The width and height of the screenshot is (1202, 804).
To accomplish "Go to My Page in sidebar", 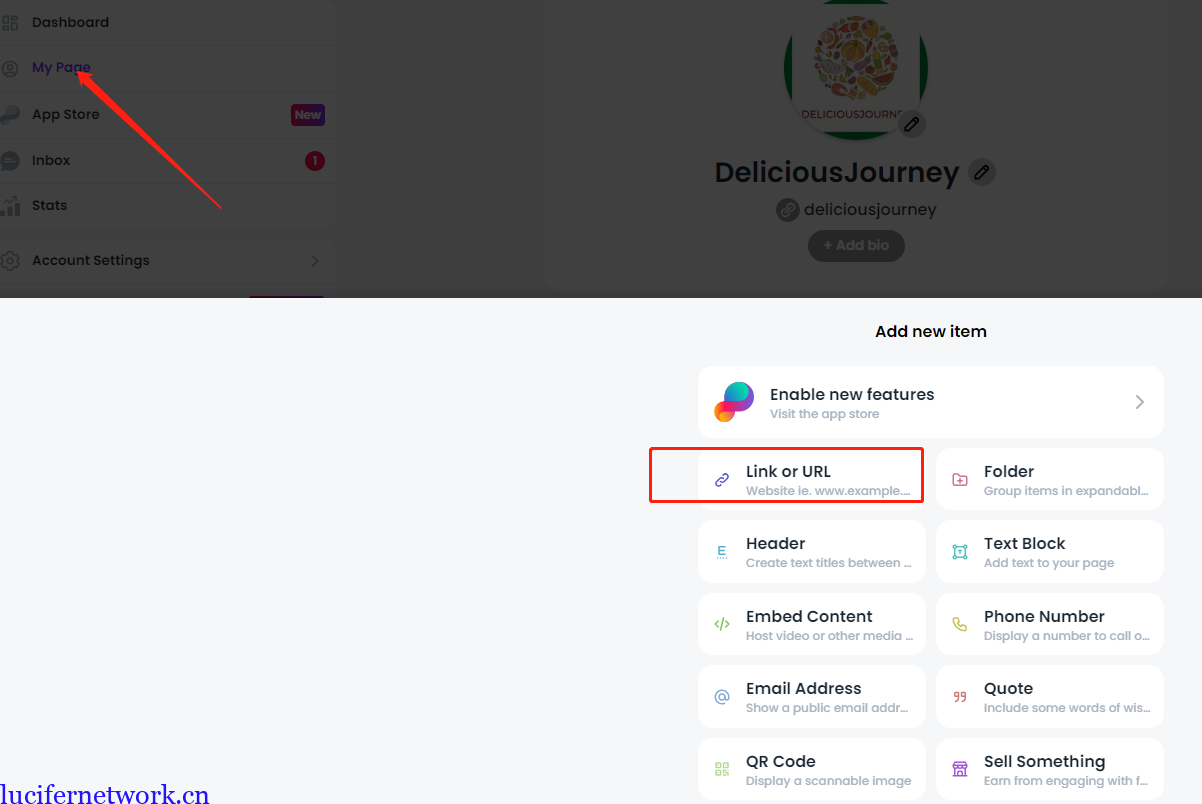I will click(61, 68).
